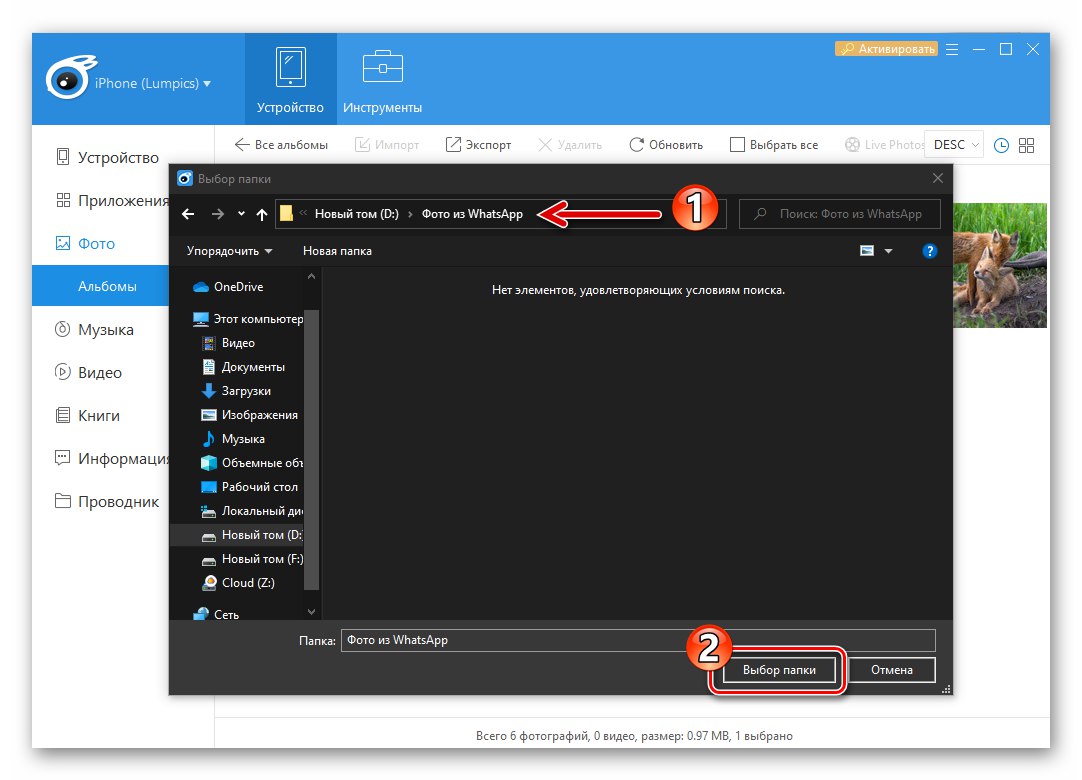Image resolution: width=1082 pixels, height=780 pixels.
Task: Click the Отмена button
Action: coord(892,670)
